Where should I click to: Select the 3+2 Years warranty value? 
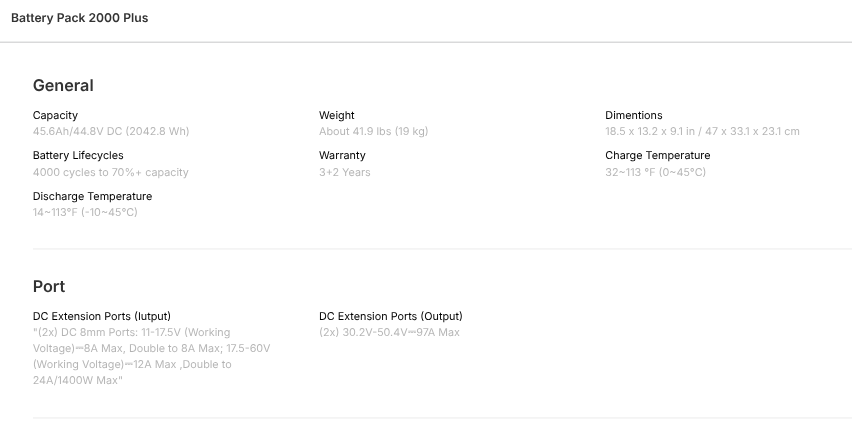(x=344, y=172)
